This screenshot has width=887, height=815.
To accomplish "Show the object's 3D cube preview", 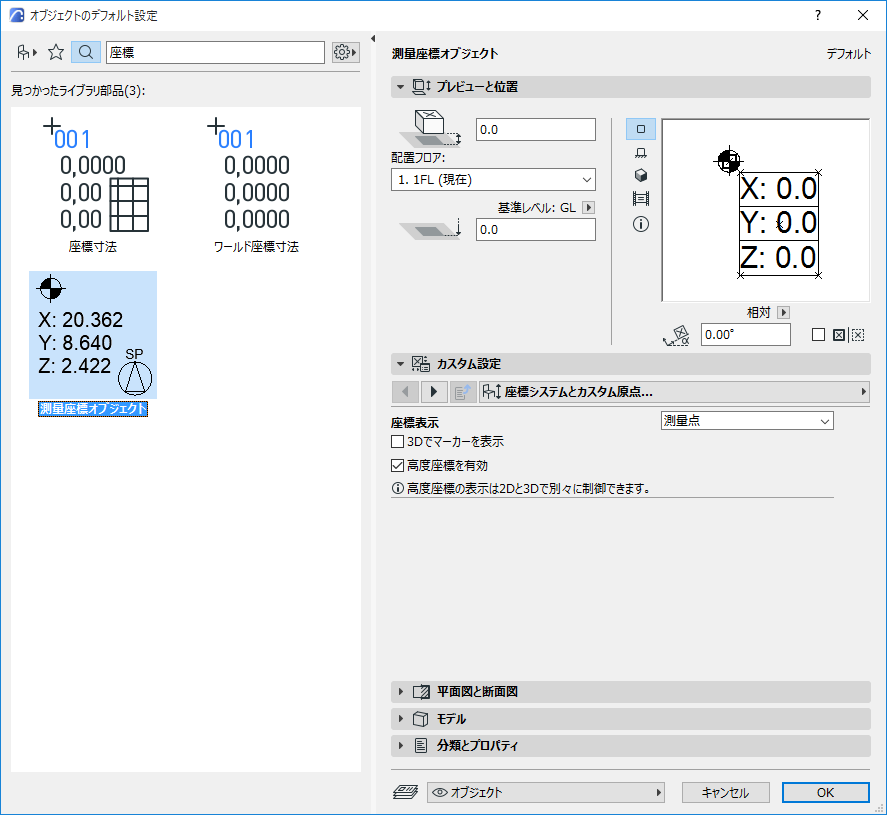I will [639, 175].
